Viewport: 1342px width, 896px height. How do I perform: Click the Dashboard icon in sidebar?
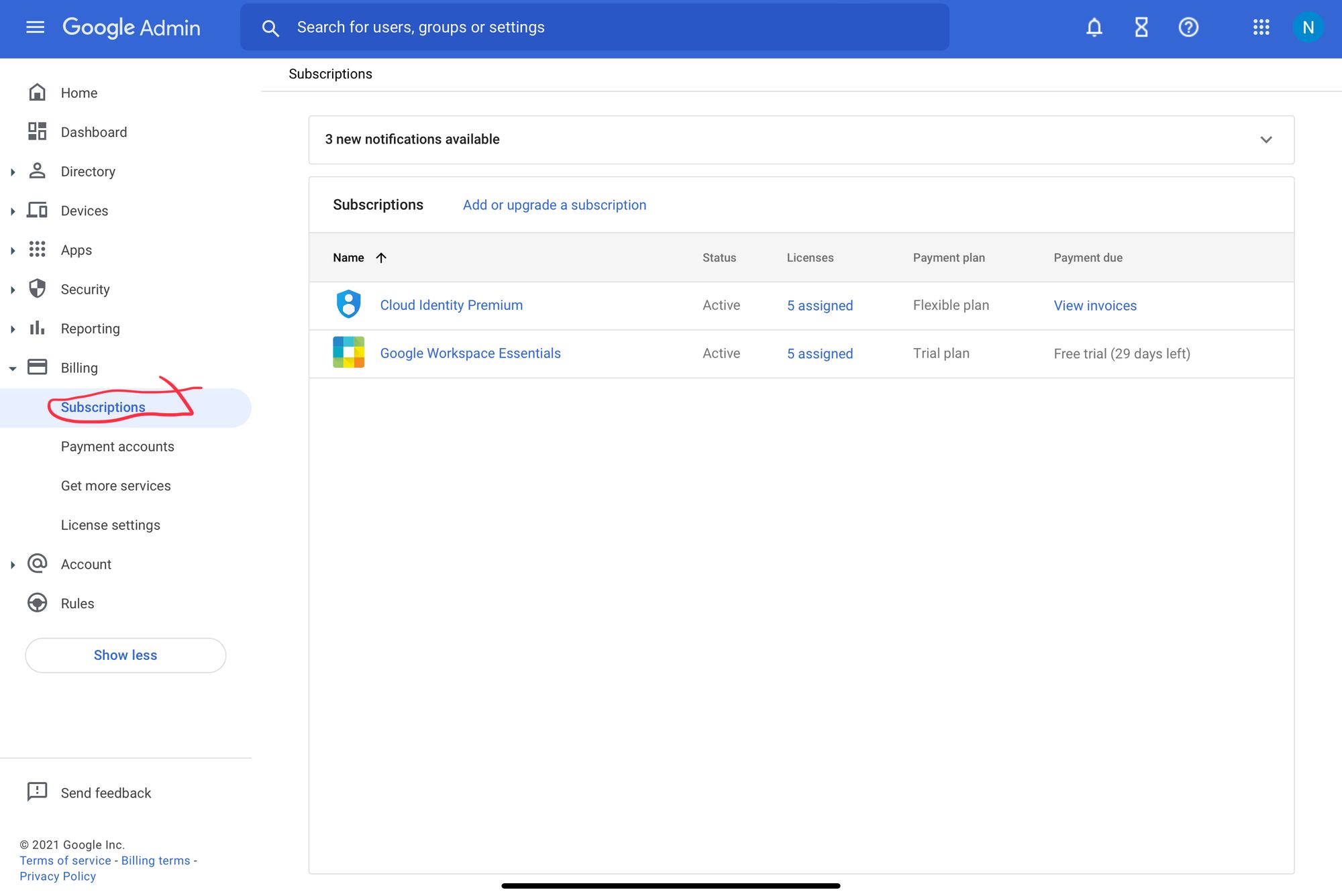click(38, 131)
